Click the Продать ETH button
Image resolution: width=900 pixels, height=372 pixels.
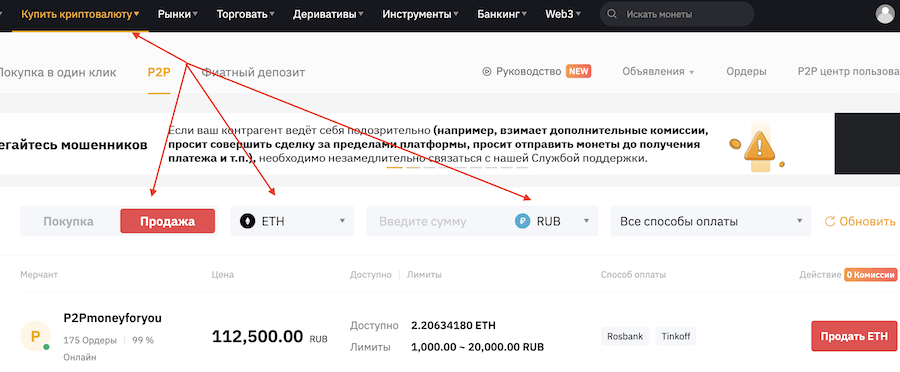point(854,336)
